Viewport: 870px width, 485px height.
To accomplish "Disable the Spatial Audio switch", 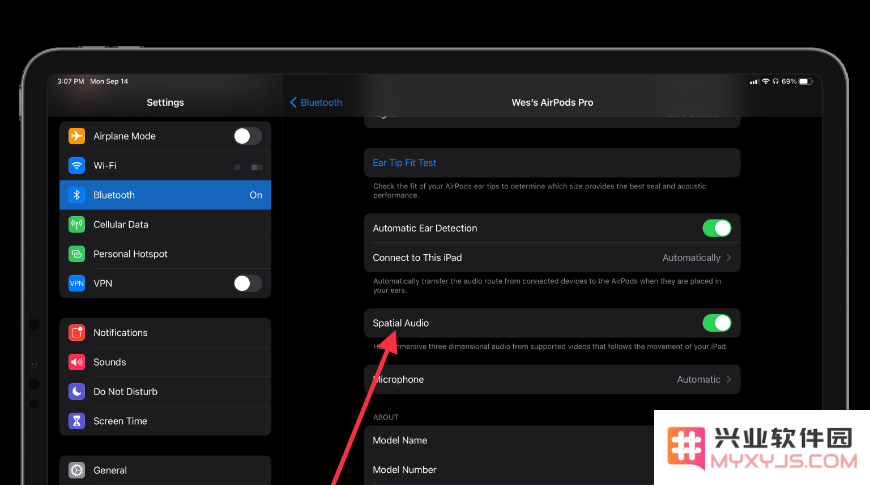I will click(x=717, y=323).
